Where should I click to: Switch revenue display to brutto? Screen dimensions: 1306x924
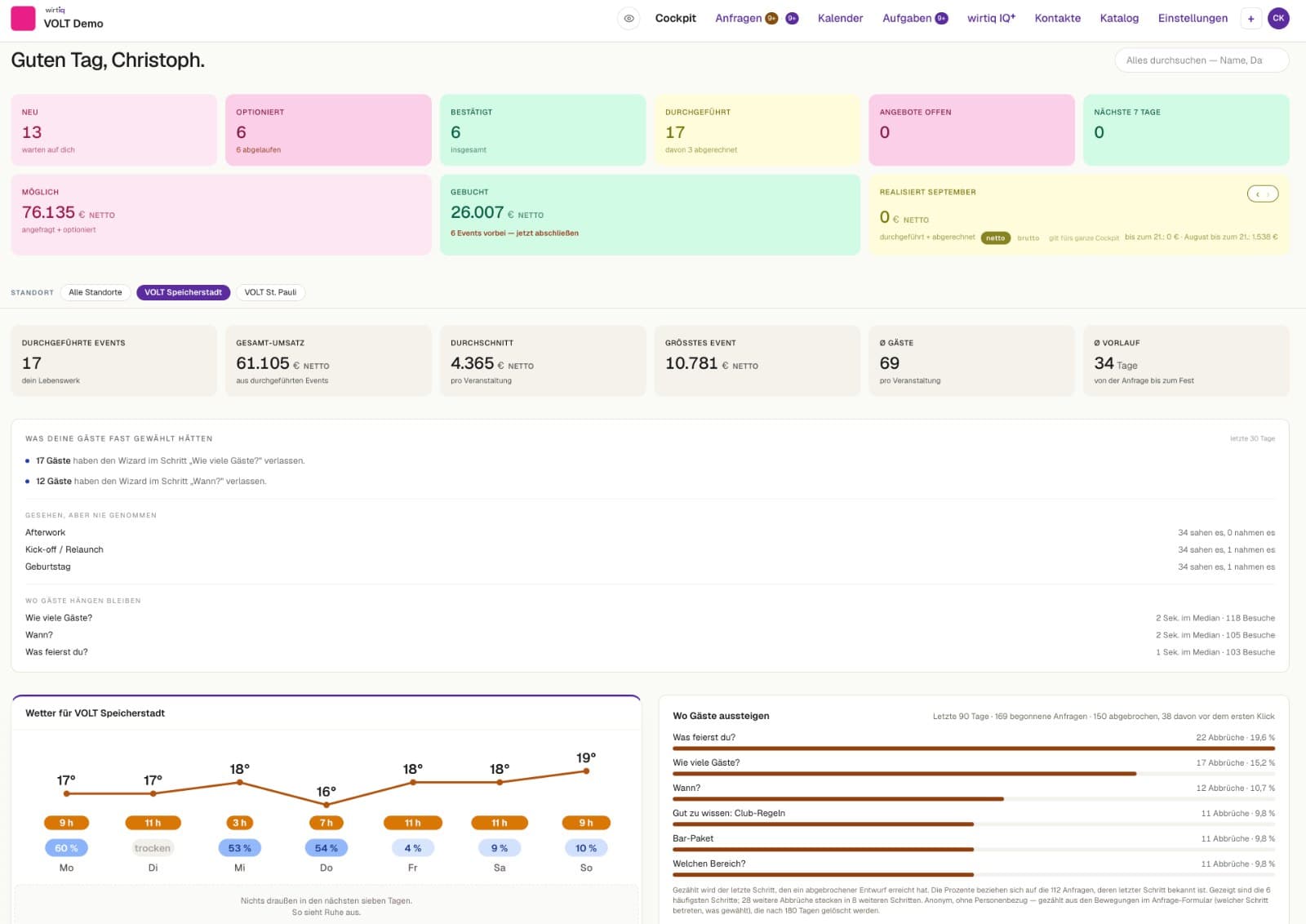pos(1028,238)
